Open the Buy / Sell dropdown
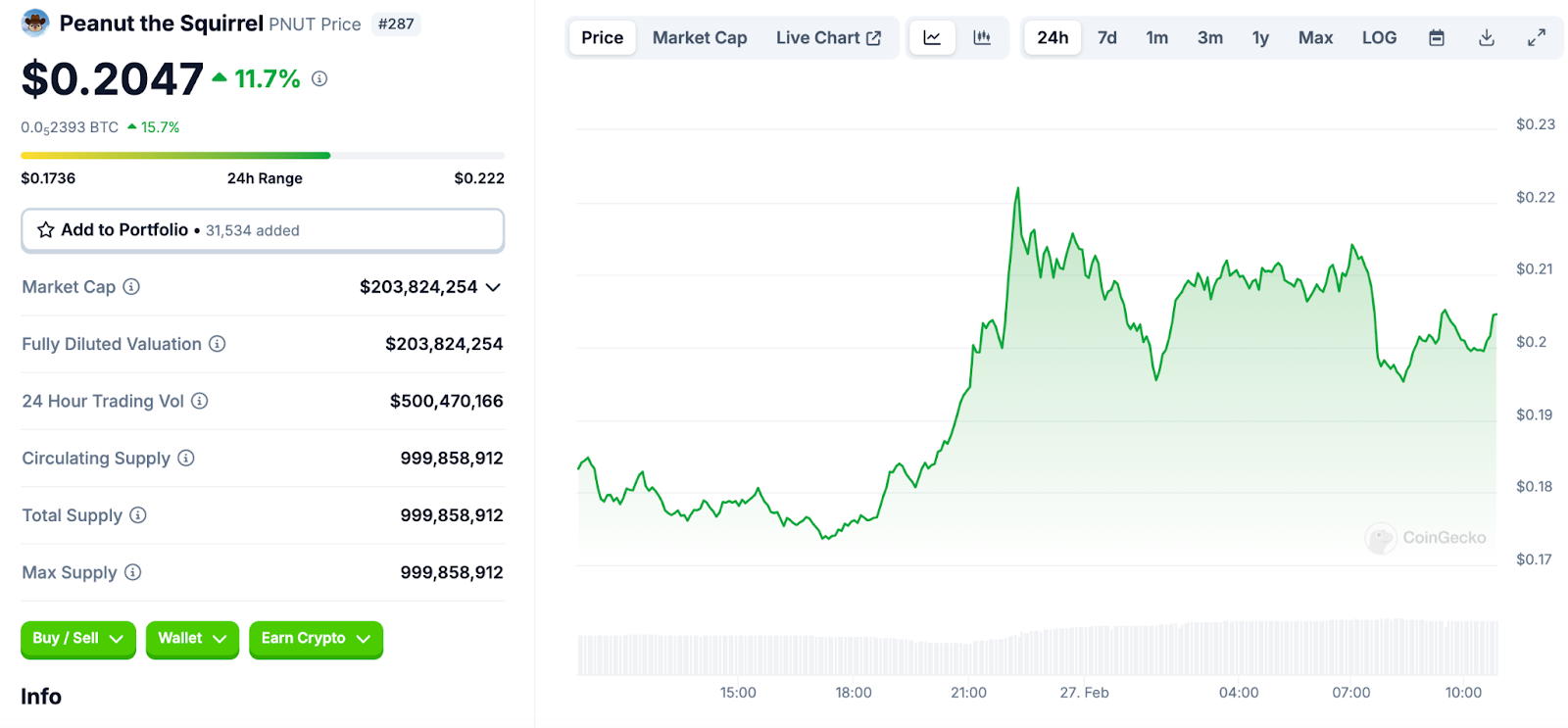The width and height of the screenshot is (1568, 728). point(78,639)
